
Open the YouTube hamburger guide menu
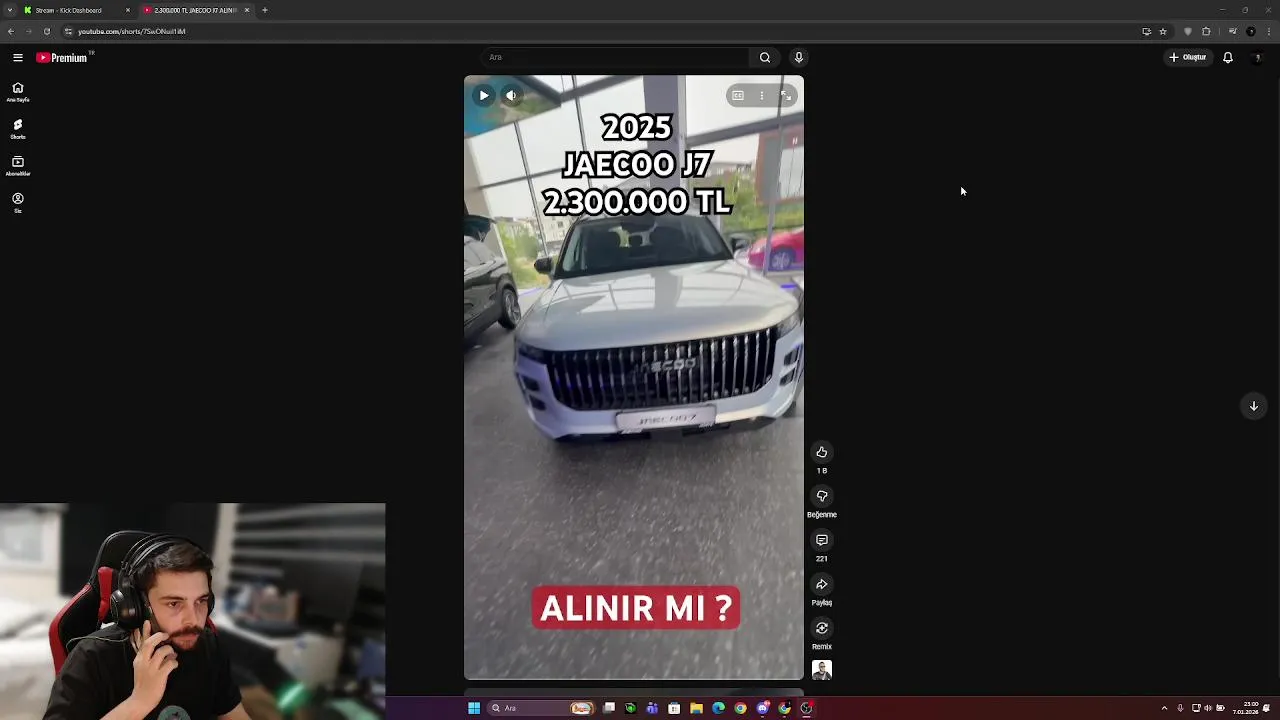pyautogui.click(x=17, y=58)
